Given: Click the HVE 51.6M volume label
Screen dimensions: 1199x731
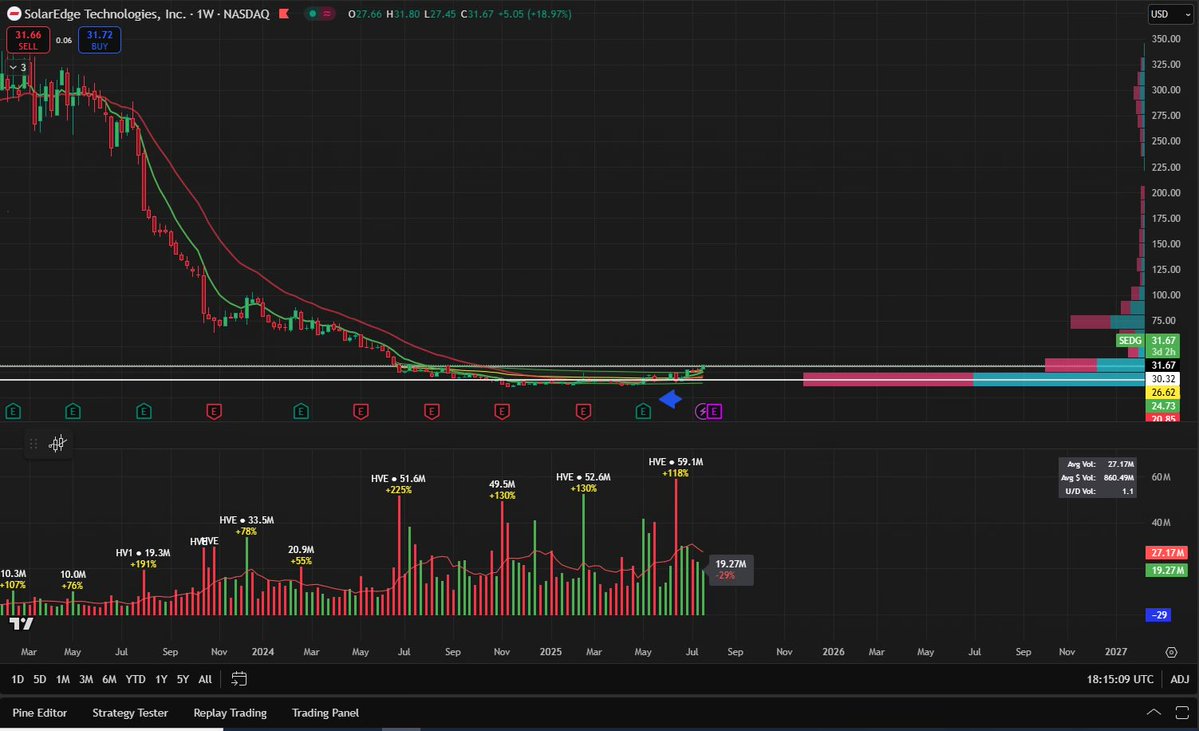Looking at the screenshot, I should point(398,479).
